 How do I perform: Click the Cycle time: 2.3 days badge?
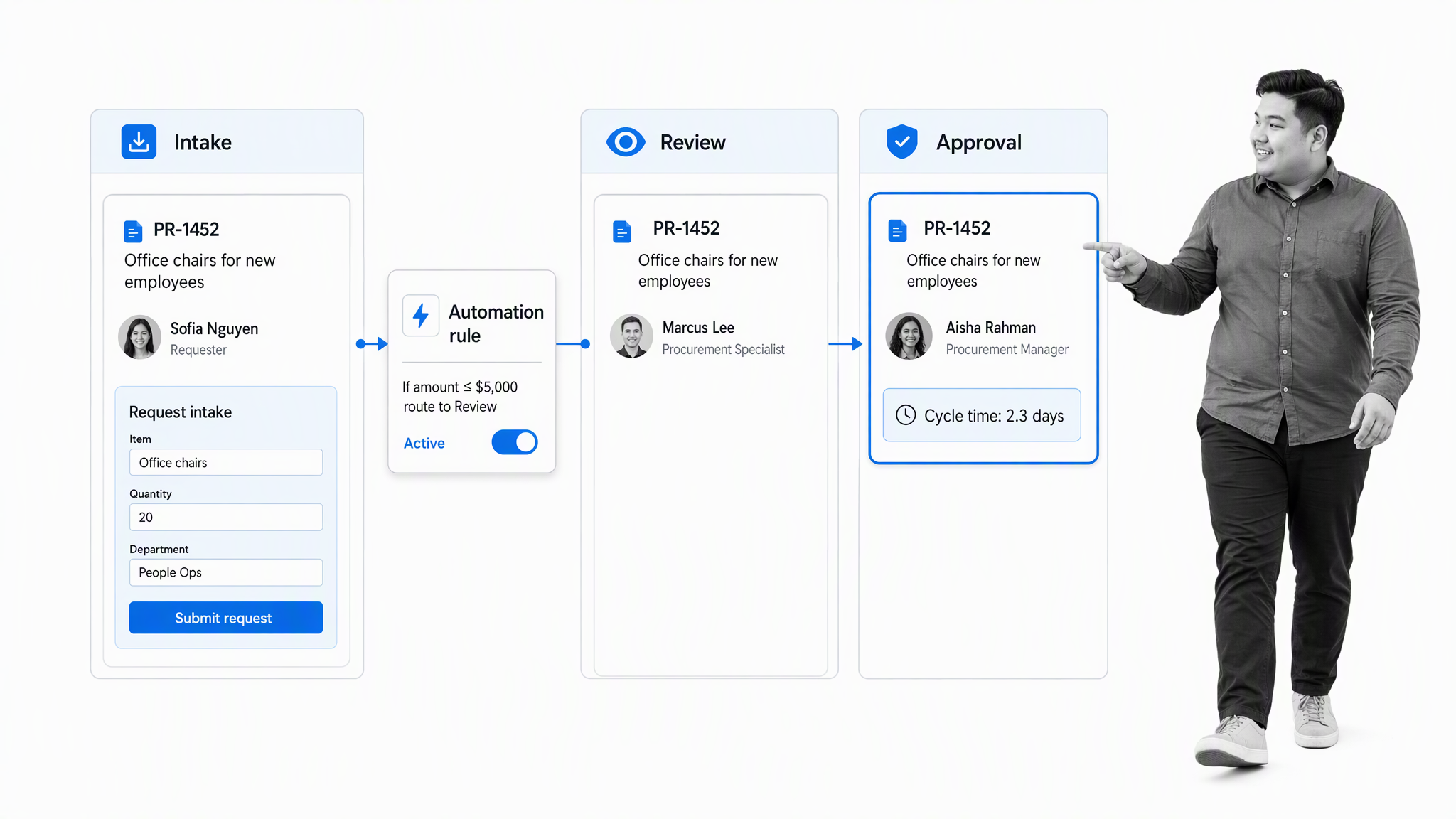coord(982,415)
